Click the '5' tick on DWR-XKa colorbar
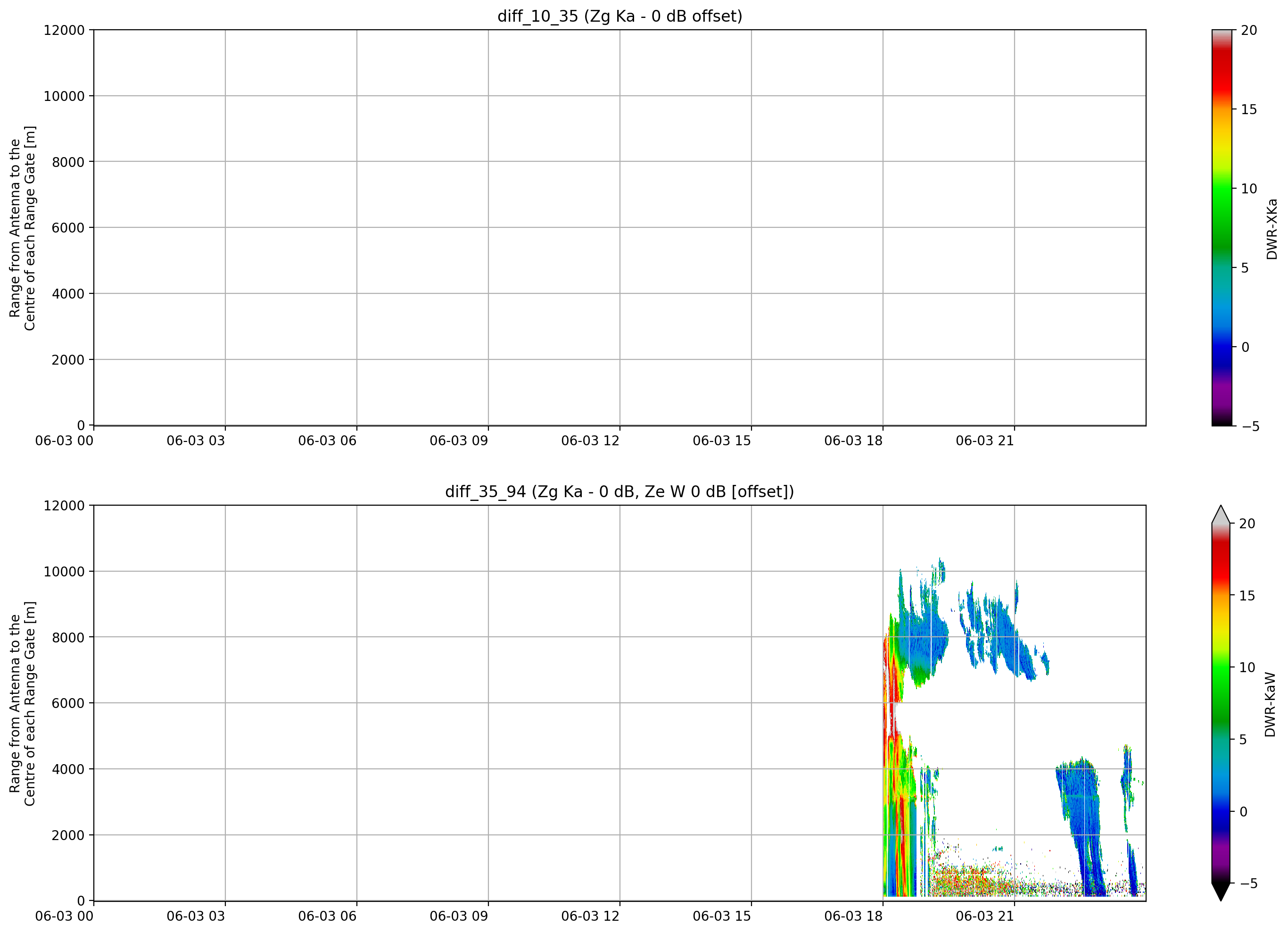Image resolution: width=1288 pixels, height=933 pixels. point(1245,267)
